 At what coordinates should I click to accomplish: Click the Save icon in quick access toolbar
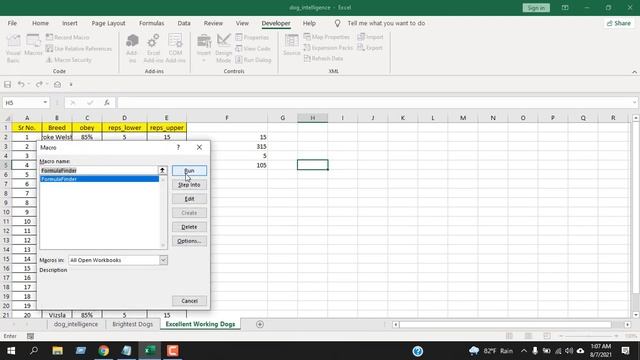(8, 84)
